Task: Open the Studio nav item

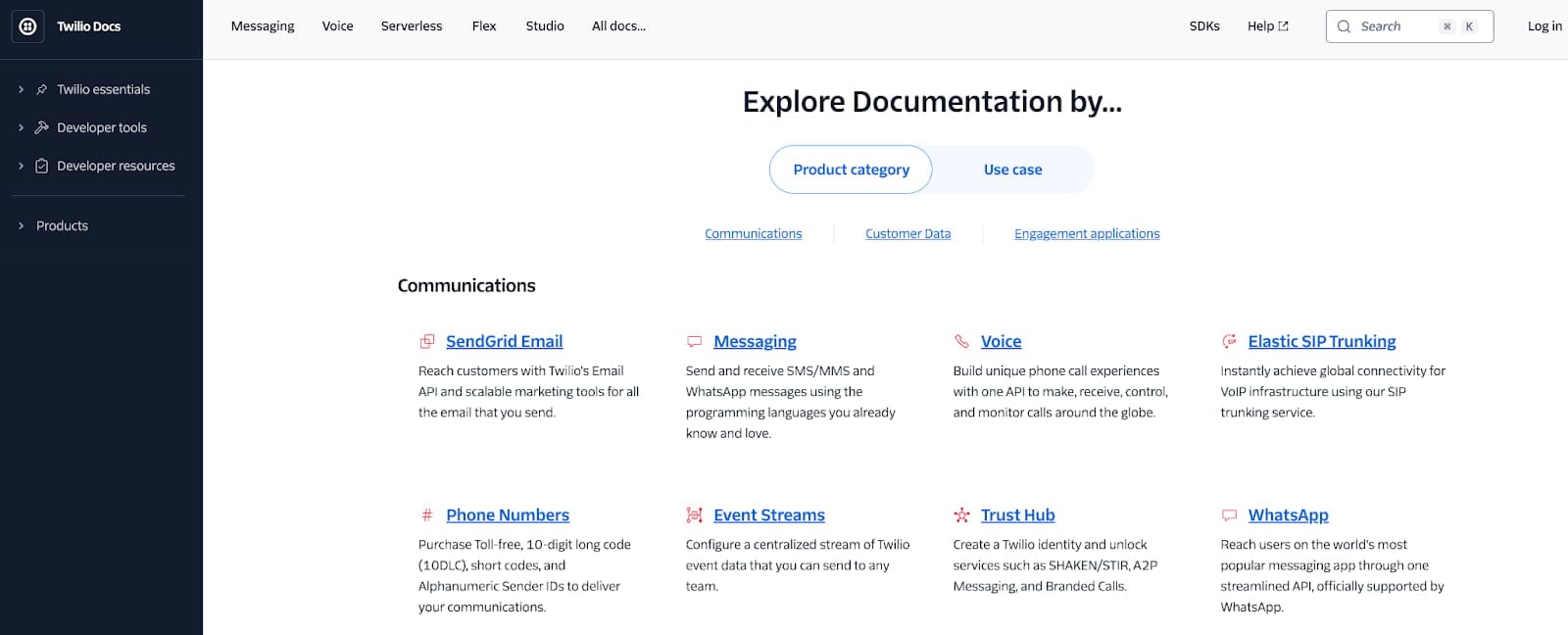Action: 545,26
